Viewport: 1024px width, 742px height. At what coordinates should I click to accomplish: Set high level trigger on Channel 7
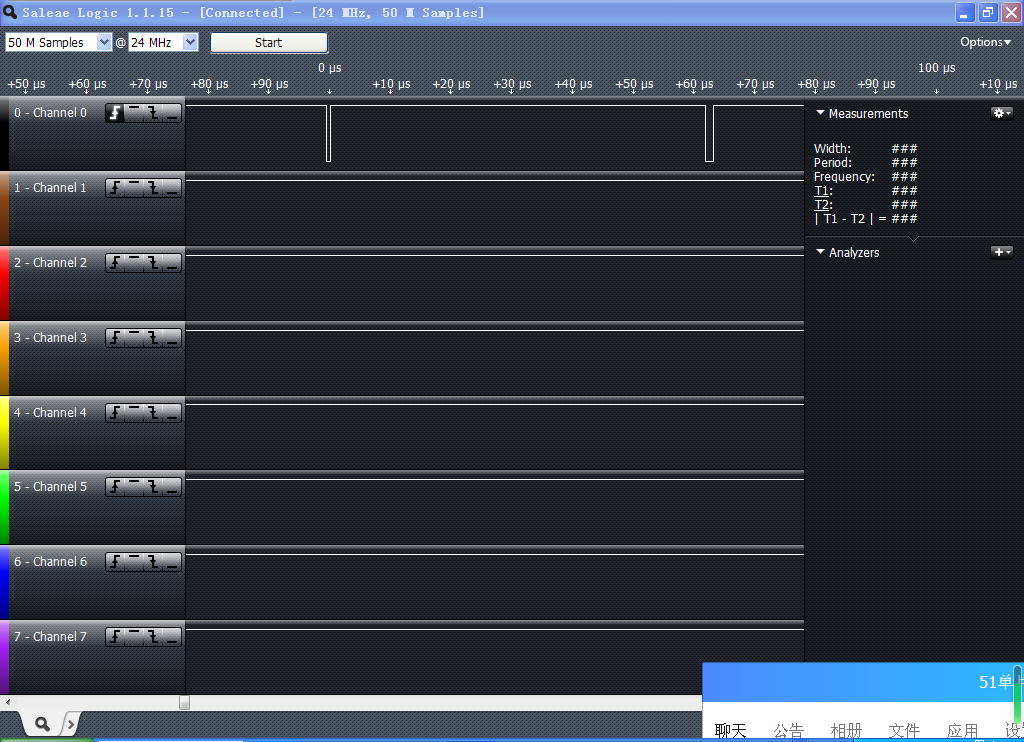click(x=134, y=637)
